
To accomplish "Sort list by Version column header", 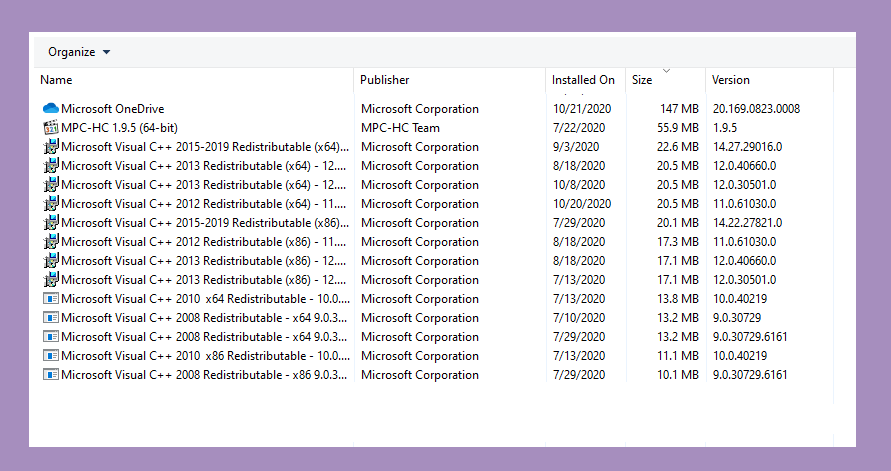I will tap(731, 80).
